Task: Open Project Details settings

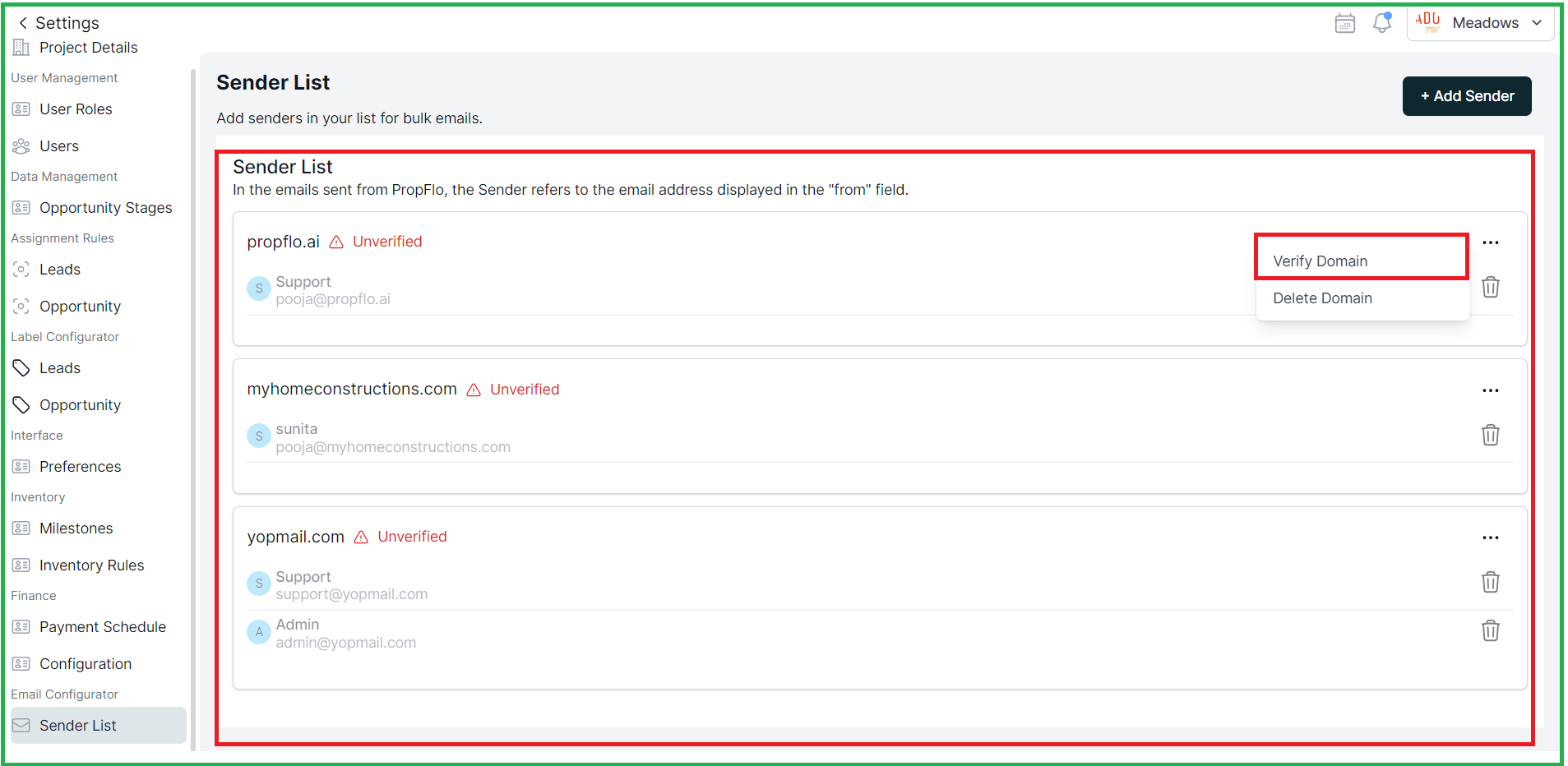Action: tap(88, 48)
